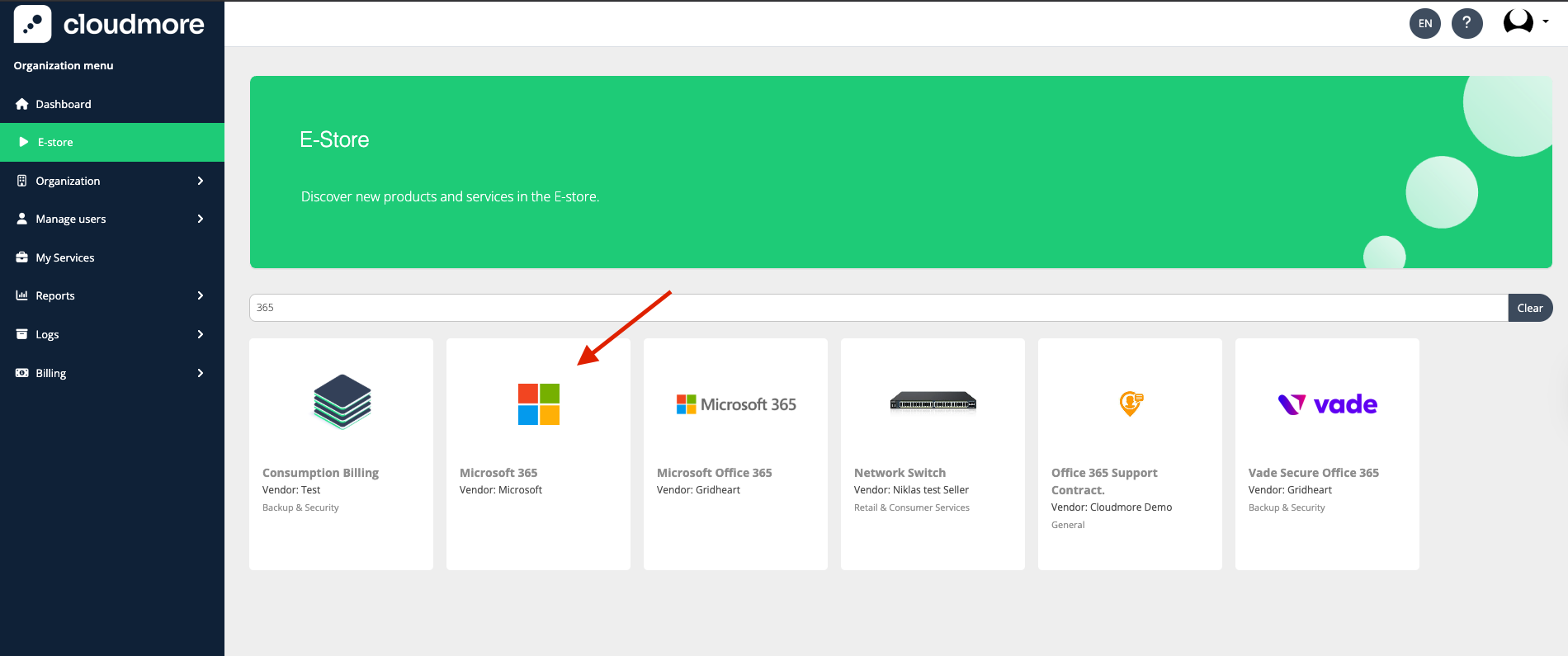Click the Cloudmore logo icon
The image size is (1568, 656).
(32, 24)
